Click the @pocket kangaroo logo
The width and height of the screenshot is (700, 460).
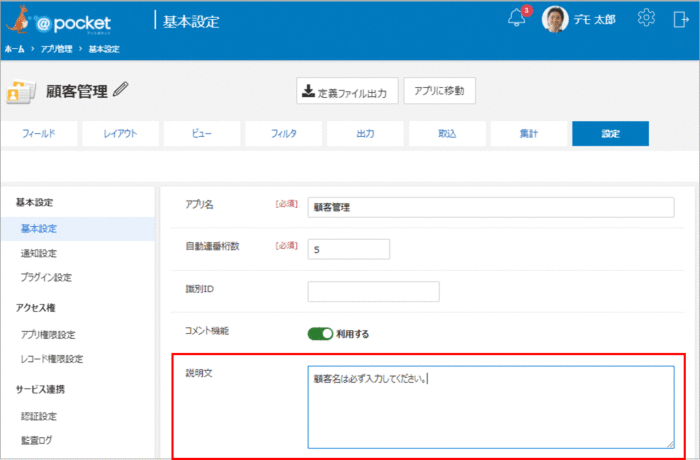click(58, 21)
